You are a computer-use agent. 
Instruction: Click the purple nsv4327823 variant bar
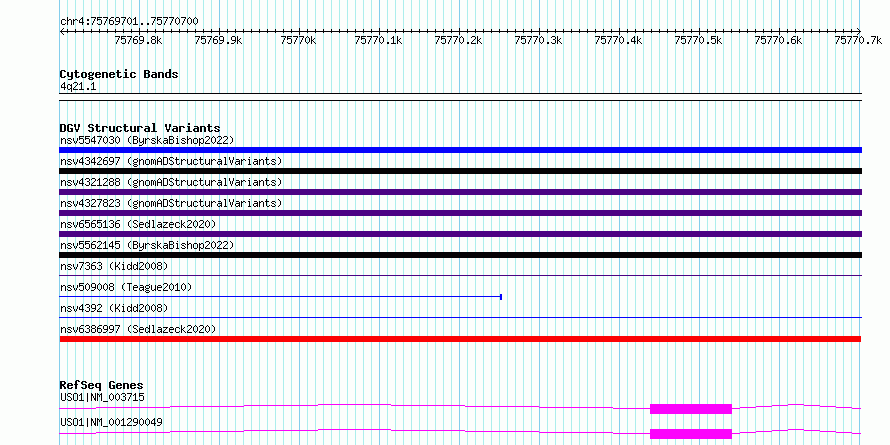[x=460, y=213]
